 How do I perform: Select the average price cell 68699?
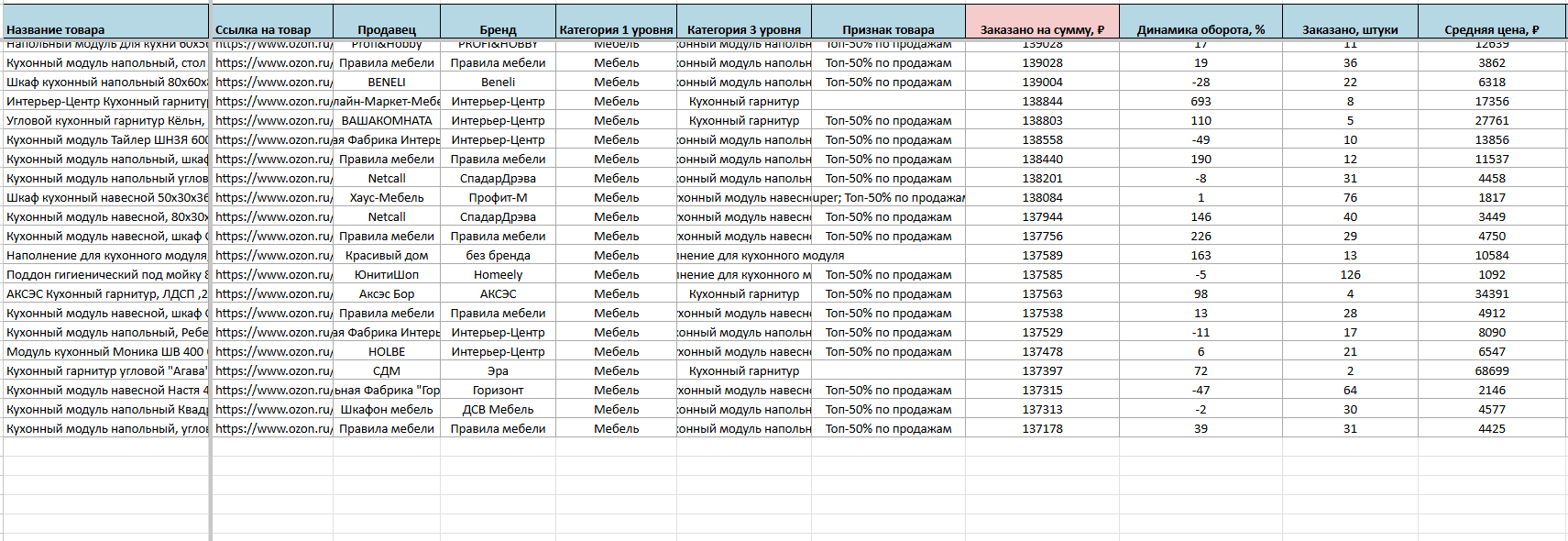(x=1491, y=370)
